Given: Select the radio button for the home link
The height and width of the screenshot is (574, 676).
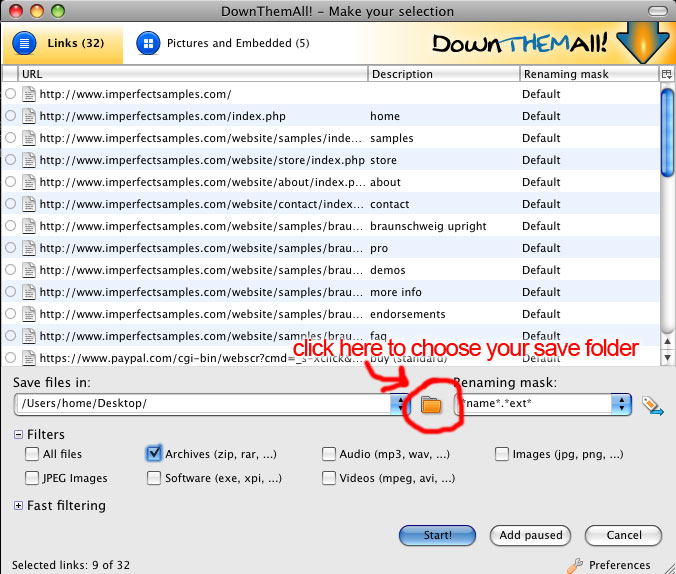Looking at the screenshot, I should point(11,116).
